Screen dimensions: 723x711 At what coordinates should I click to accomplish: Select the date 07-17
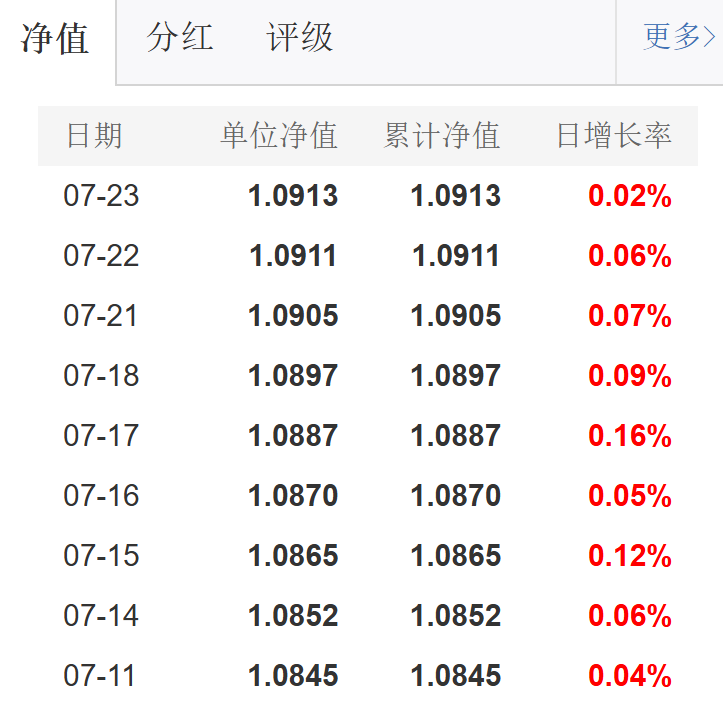point(101,435)
